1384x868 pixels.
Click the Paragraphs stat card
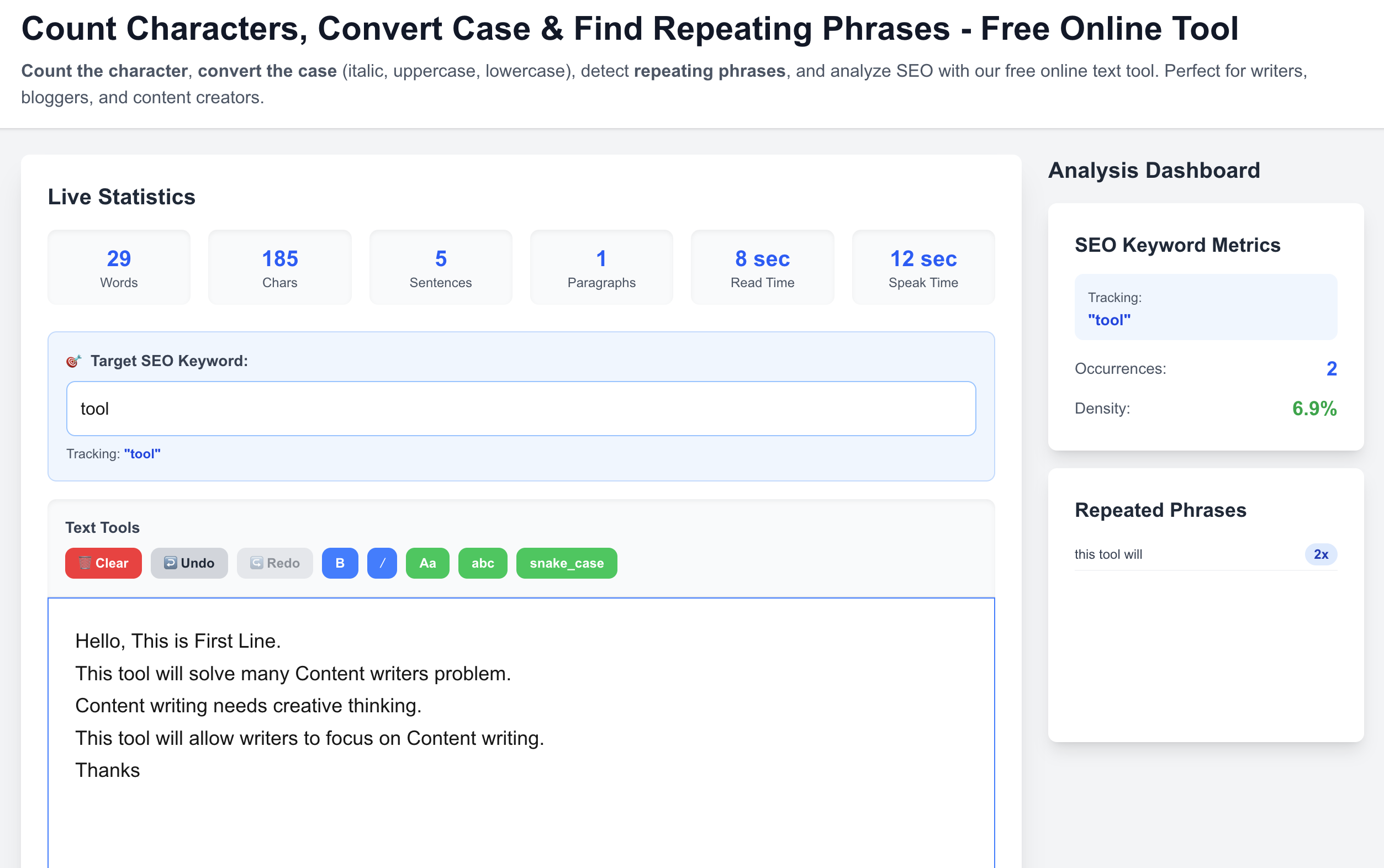[x=601, y=267]
